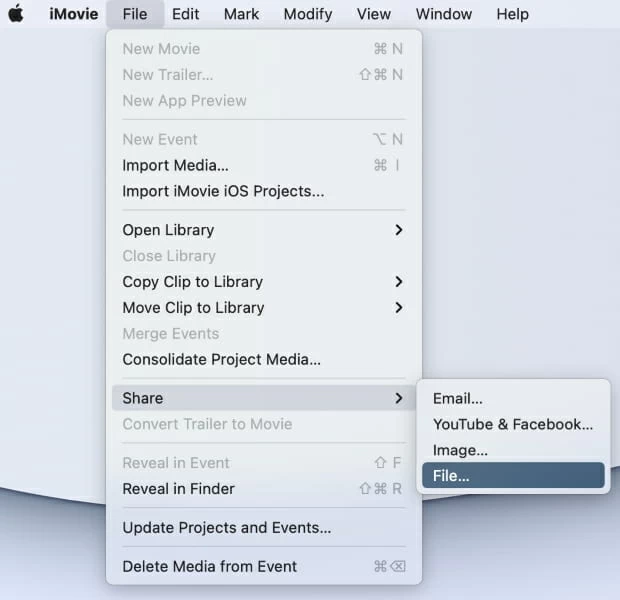Screen dimensions: 620x600
Task: Open the Apple menu
Action: coord(16,14)
